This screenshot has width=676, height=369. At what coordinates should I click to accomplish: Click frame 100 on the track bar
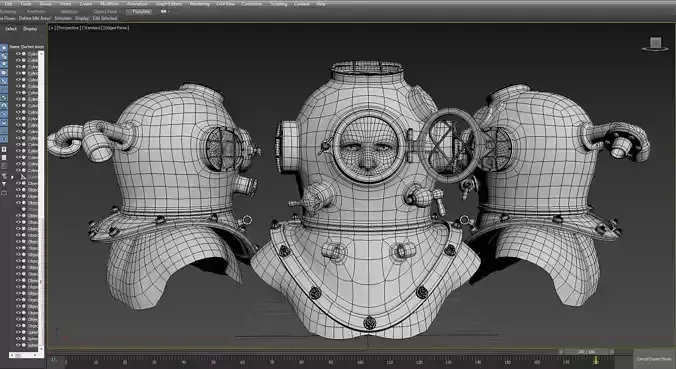point(360,361)
